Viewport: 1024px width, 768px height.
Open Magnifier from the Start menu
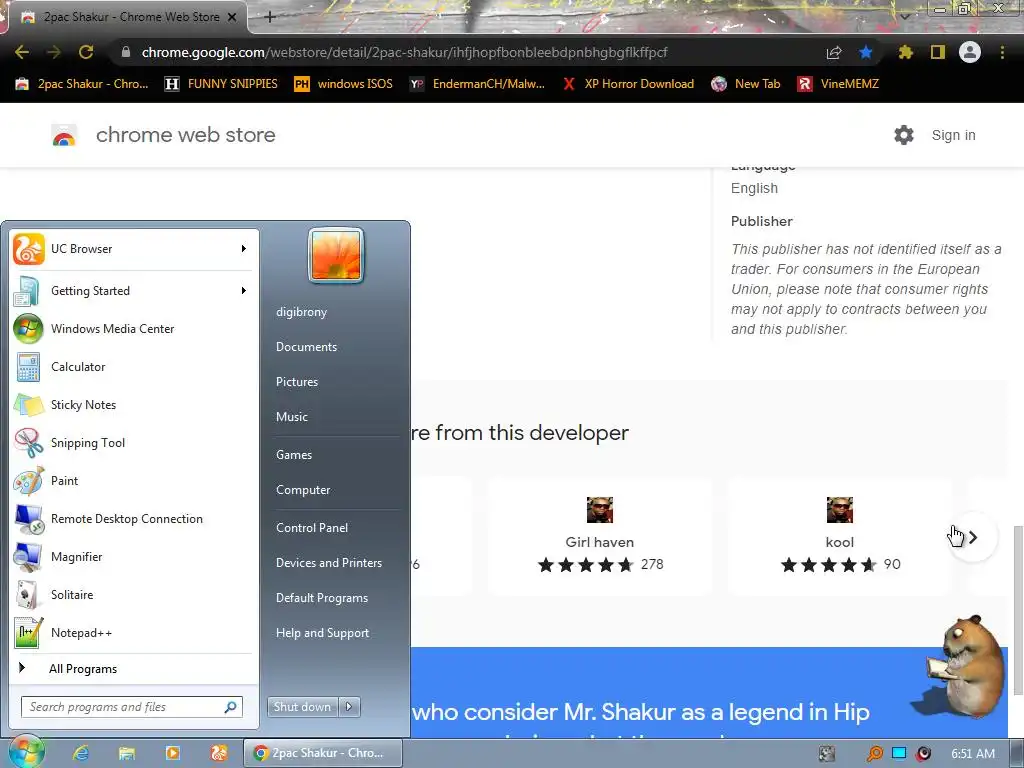133,556
